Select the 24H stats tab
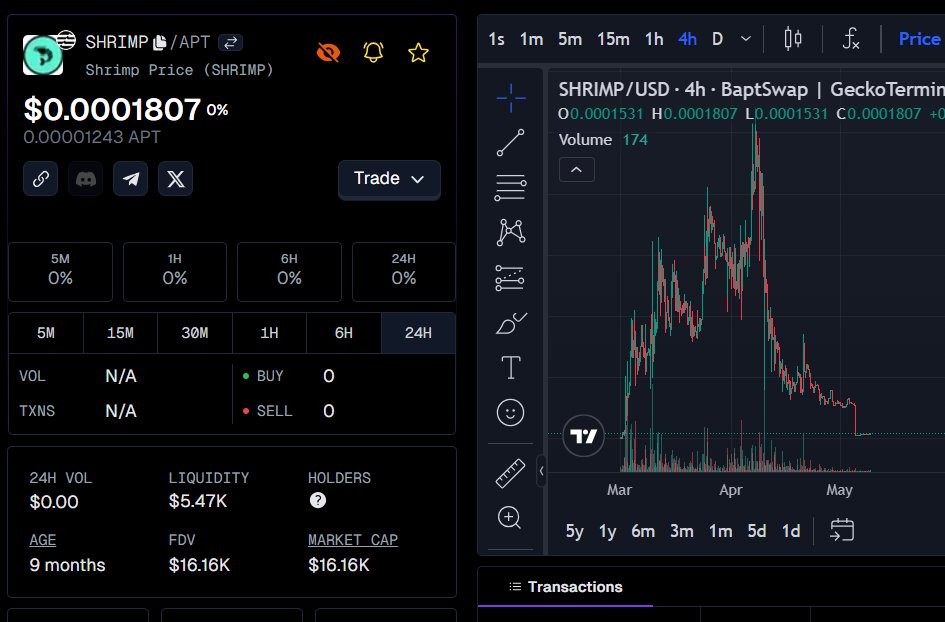The width and height of the screenshot is (945, 622). pyautogui.click(x=418, y=333)
